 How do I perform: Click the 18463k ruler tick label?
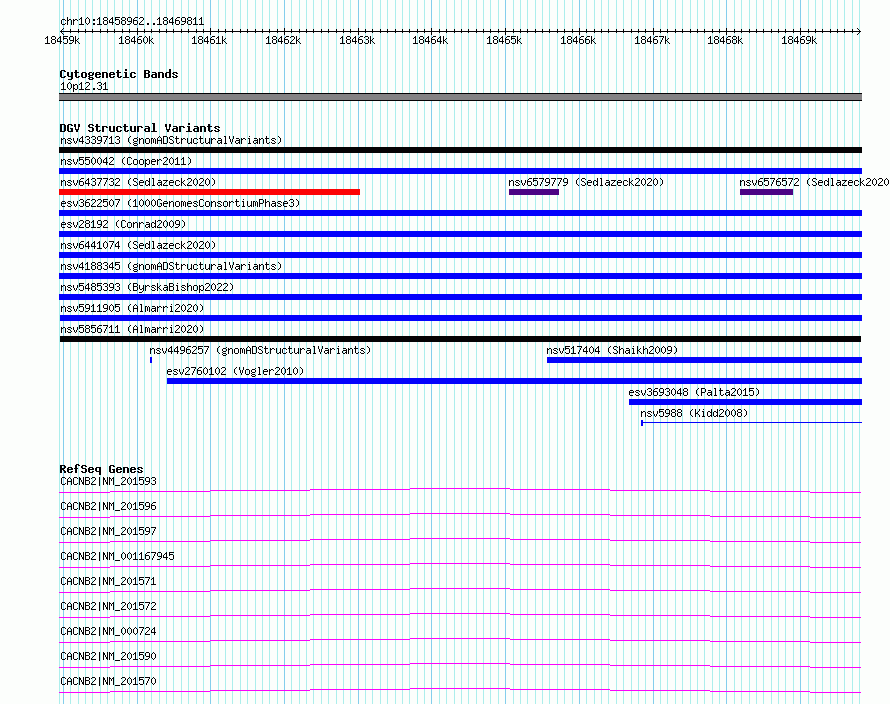click(x=356, y=40)
